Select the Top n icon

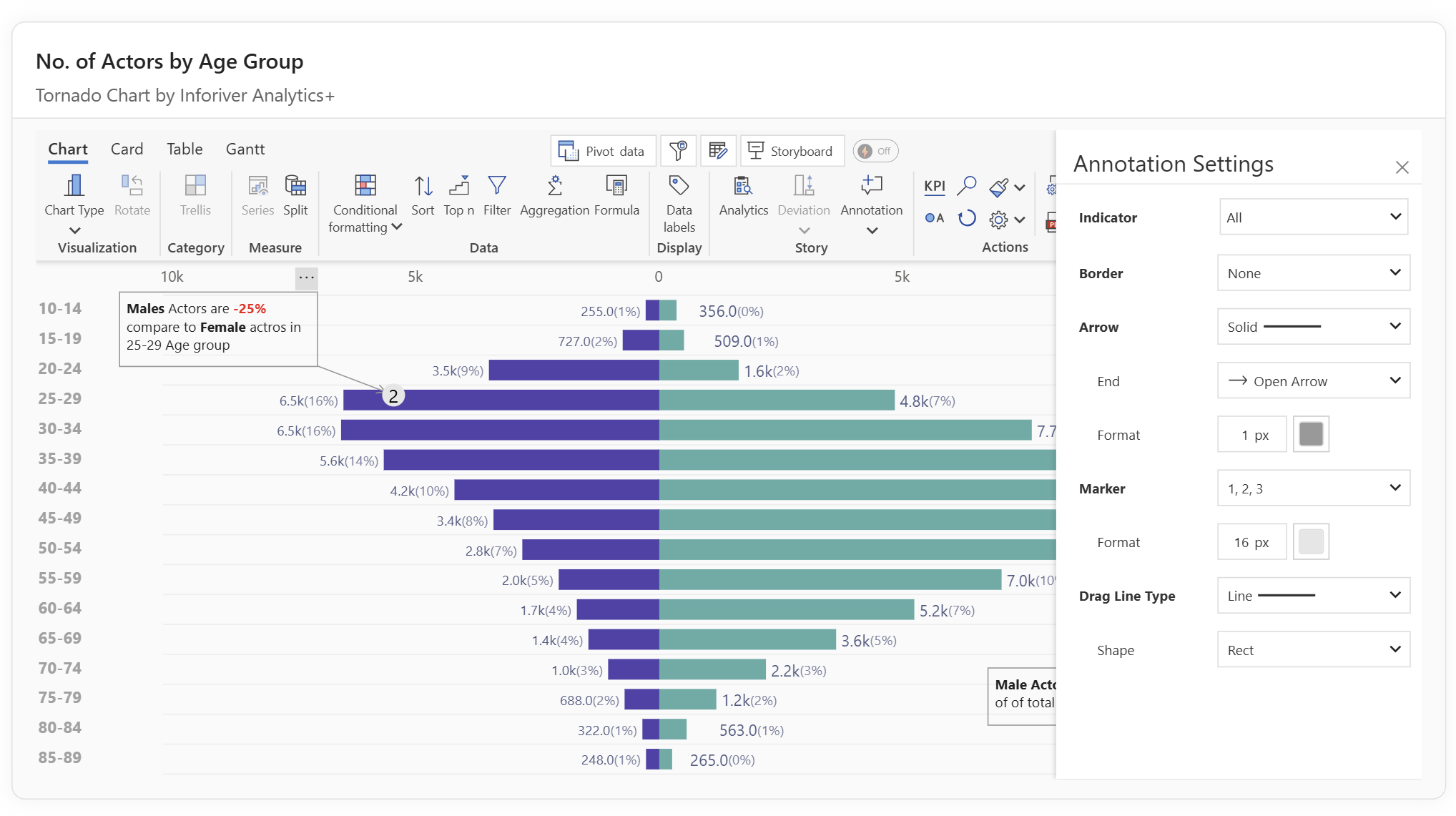click(458, 187)
